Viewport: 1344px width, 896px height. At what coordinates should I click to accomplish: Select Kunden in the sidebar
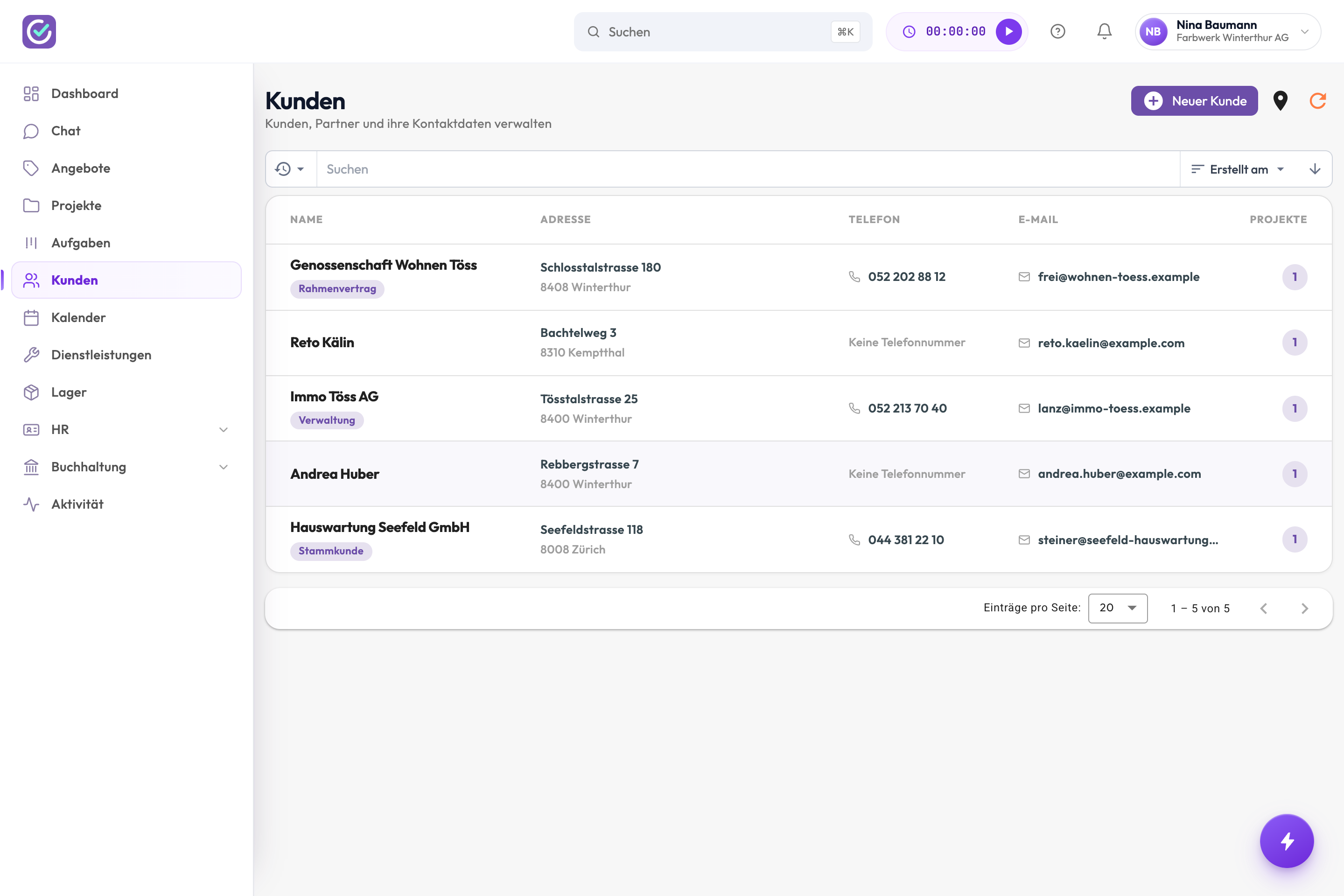click(x=126, y=280)
